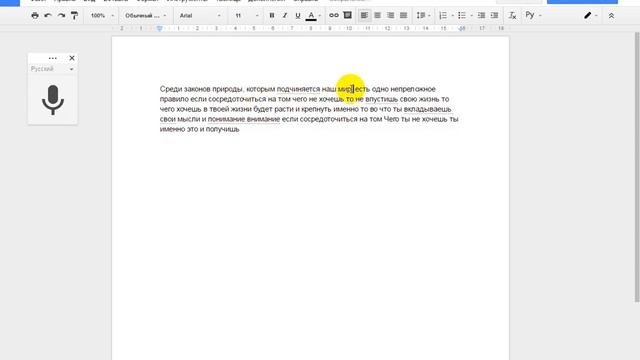This screenshot has width=640, height=360.
Task: Click the word "получишь" at the text end
Action: click(x=222, y=129)
